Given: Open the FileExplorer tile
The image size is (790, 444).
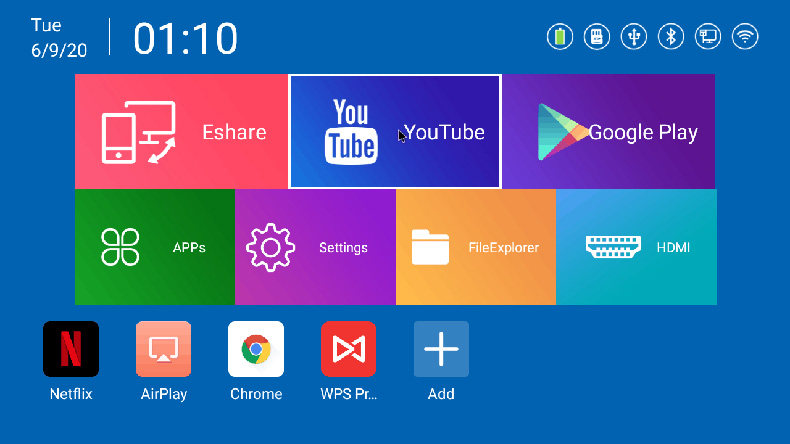Looking at the screenshot, I should click(476, 247).
